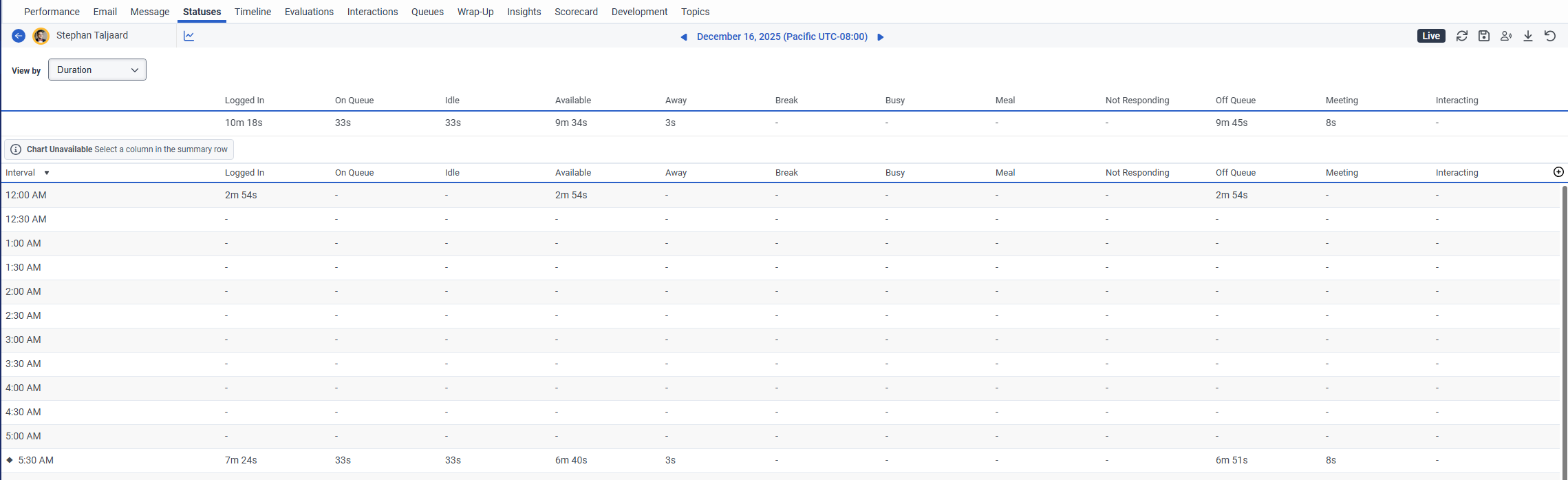Image resolution: width=1568 pixels, height=480 pixels.
Task: Open the December 16, 2025 date picker
Action: click(x=782, y=36)
